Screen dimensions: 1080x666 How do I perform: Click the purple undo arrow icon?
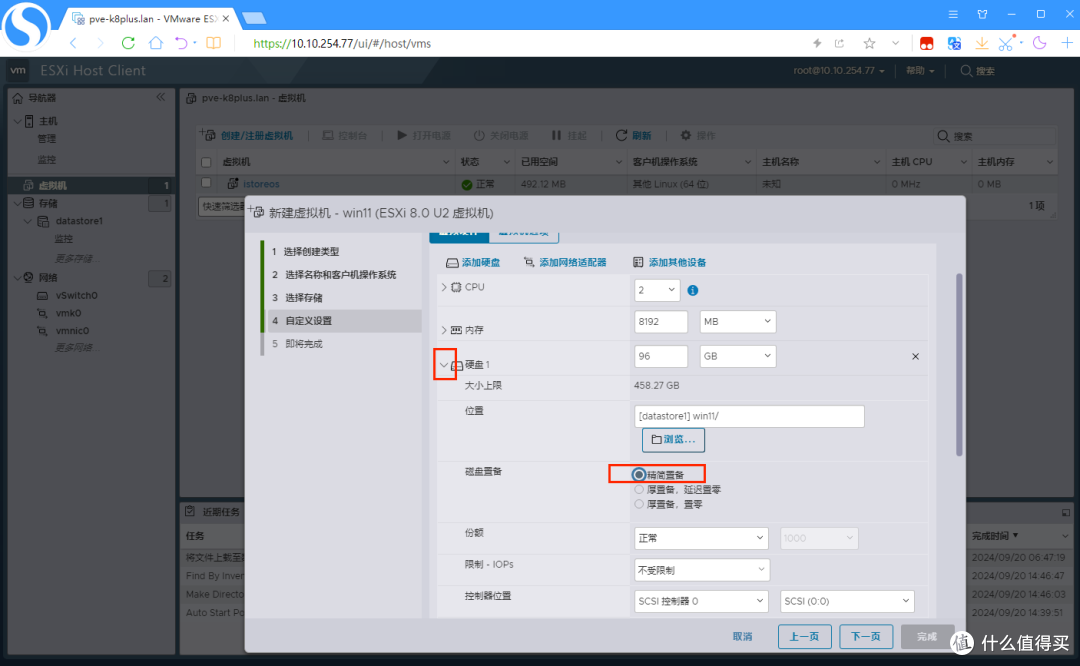(x=181, y=43)
